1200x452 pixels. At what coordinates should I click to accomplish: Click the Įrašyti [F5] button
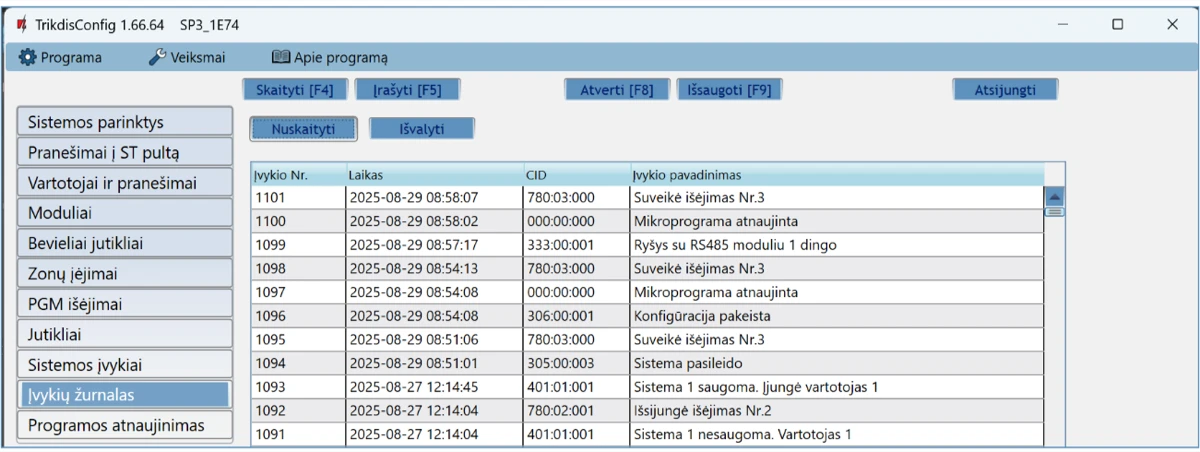407,90
